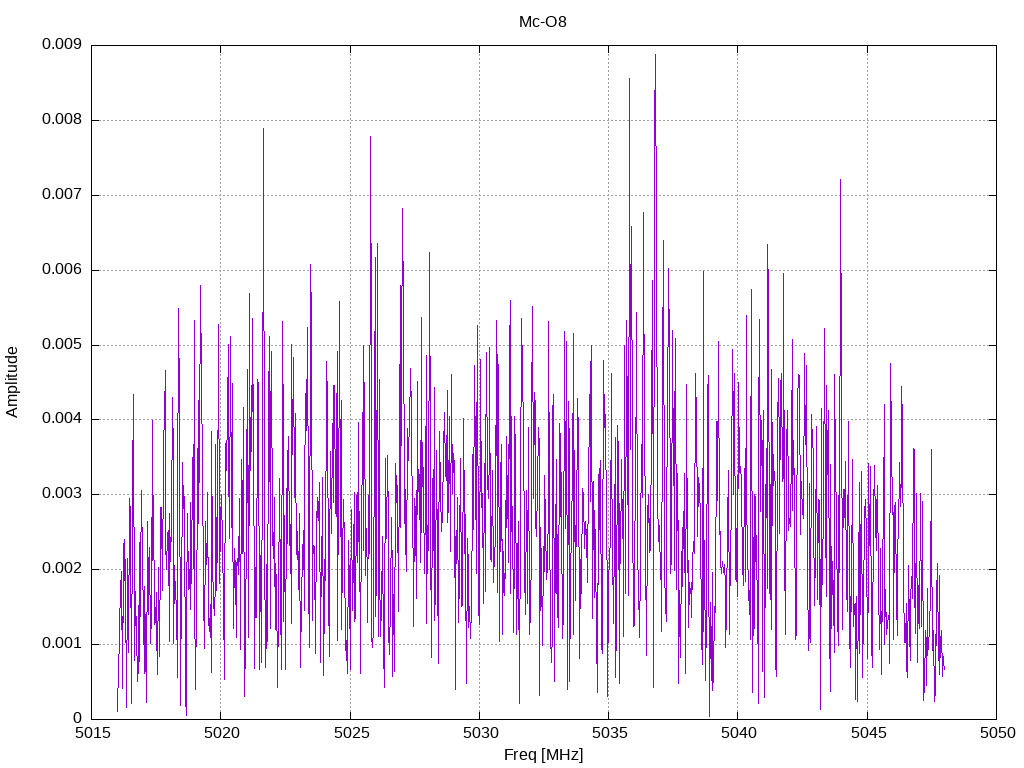Click the 5015 x-axis tick label
Viewport: 1024px width, 768px height.
pyautogui.click(x=92, y=733)
